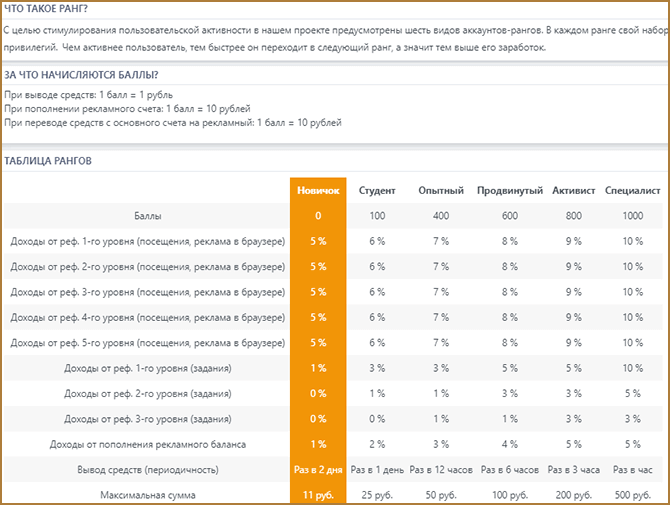Click Студент '6 %' in 2-го уровня (посещения) row
This screenshot has height=505, width=670.
377,267
